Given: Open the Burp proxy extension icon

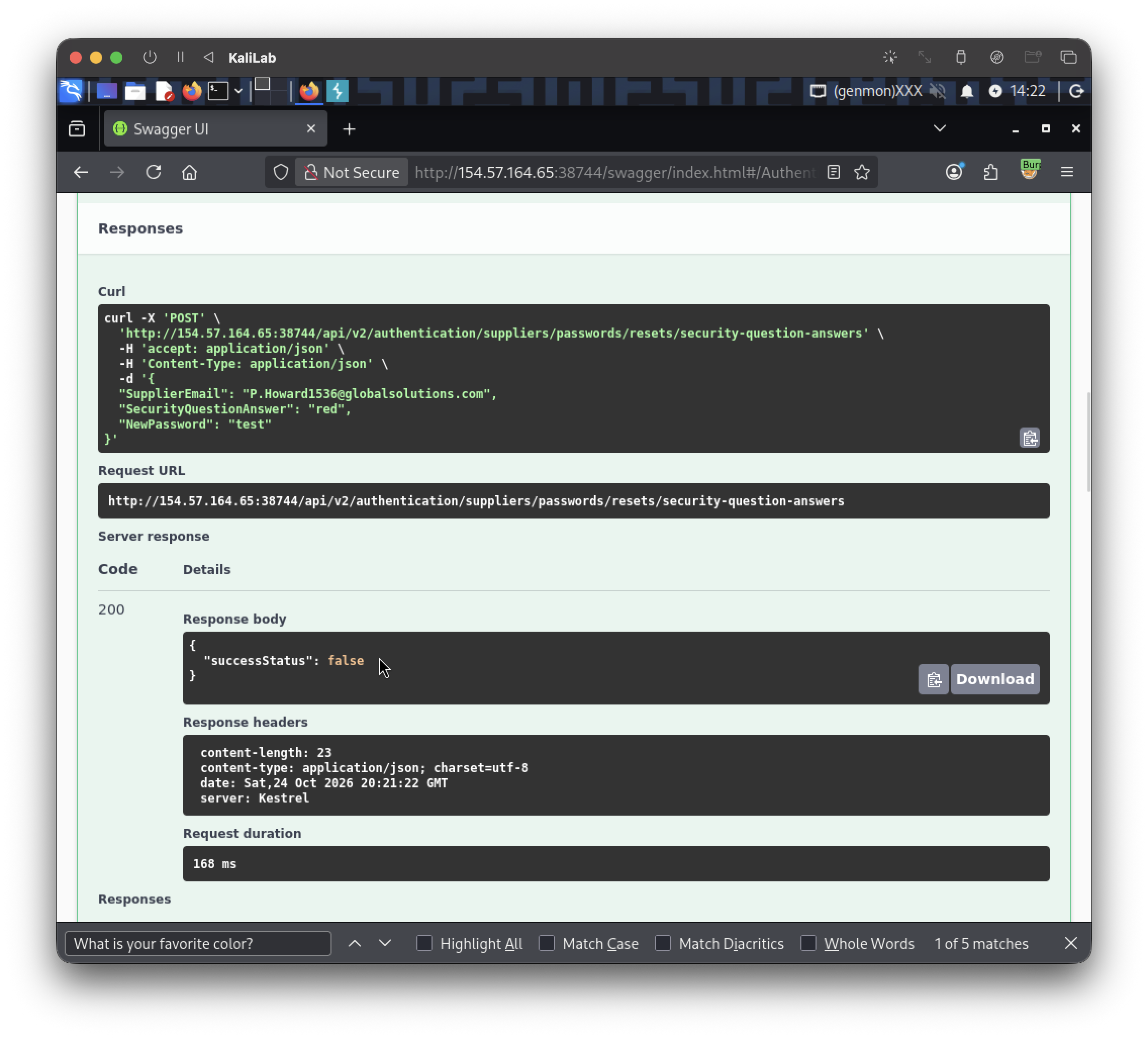Looking at the screenshot, I should tap(1030, 170).
